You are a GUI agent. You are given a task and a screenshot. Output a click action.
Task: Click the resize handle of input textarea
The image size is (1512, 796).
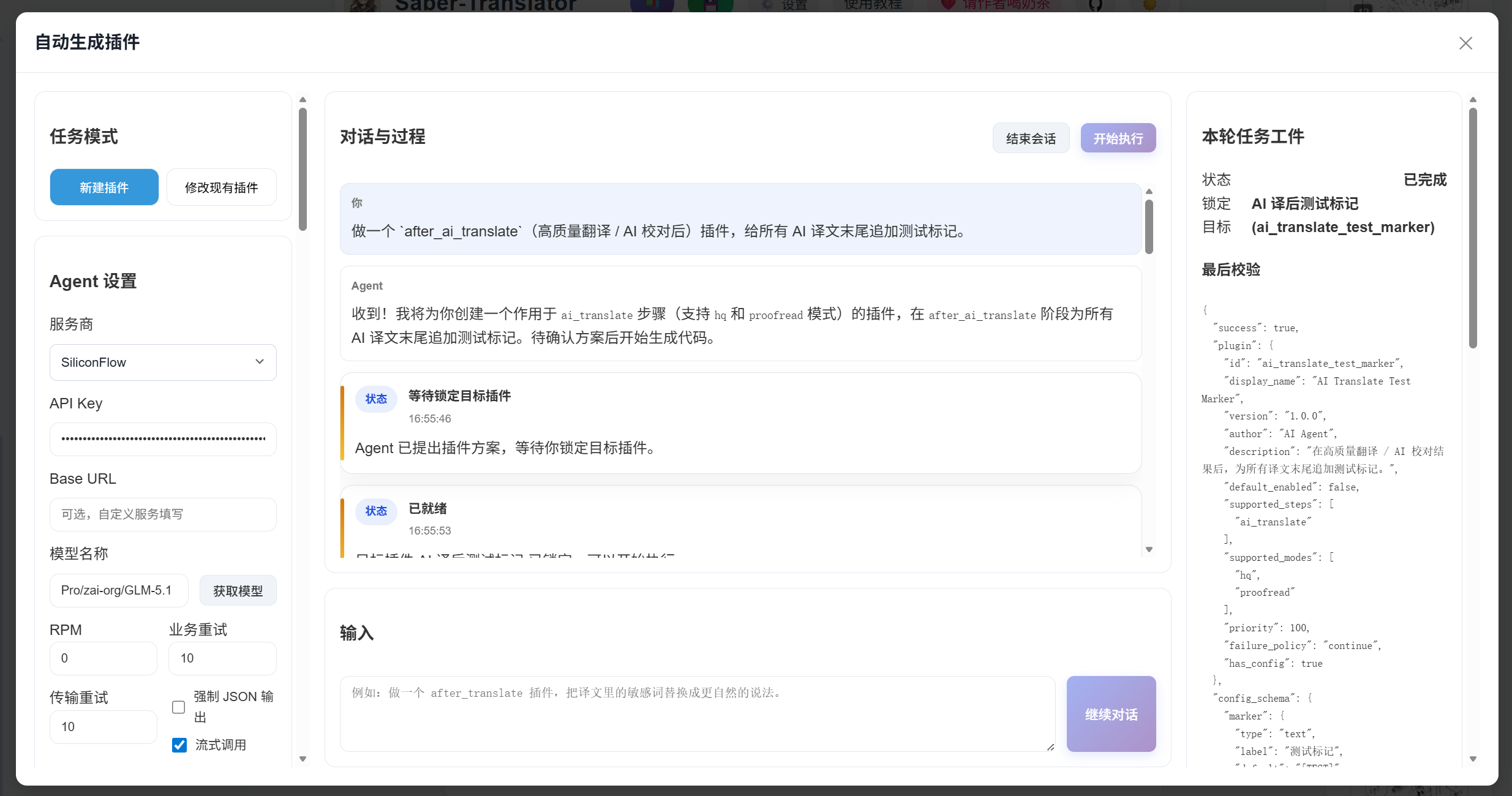point(1050,747)
